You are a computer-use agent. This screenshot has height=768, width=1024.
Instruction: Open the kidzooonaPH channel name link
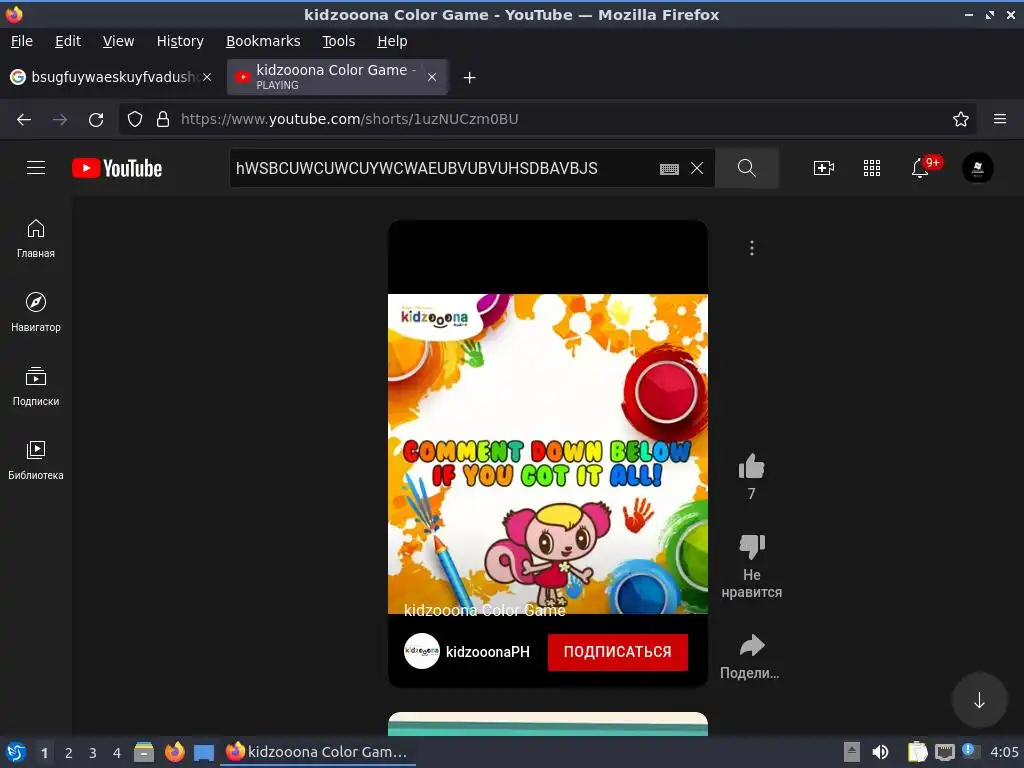(x=487, y=652)
